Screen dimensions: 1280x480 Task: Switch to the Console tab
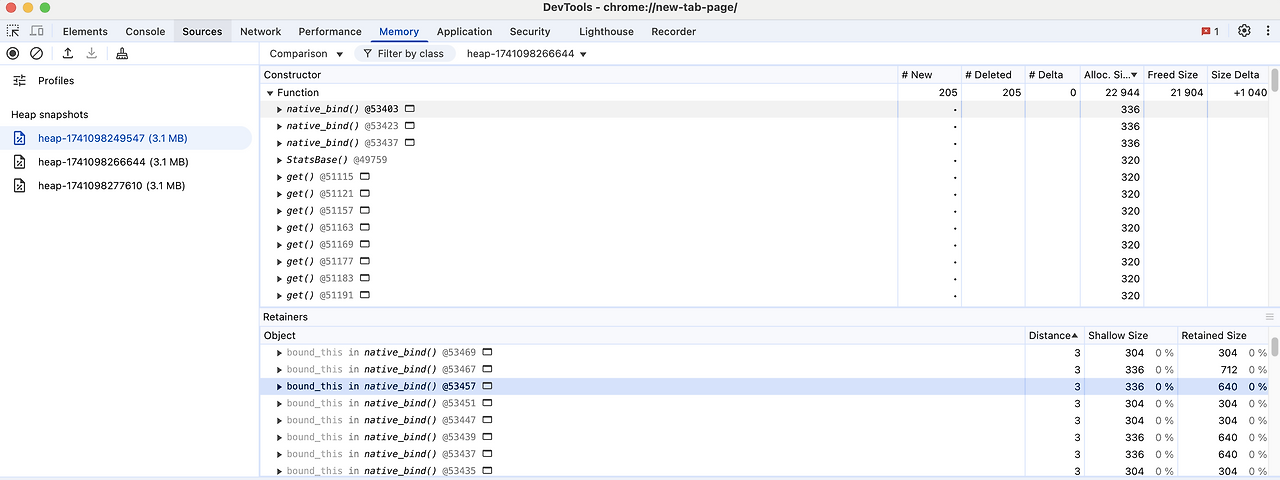pos(145,32)
